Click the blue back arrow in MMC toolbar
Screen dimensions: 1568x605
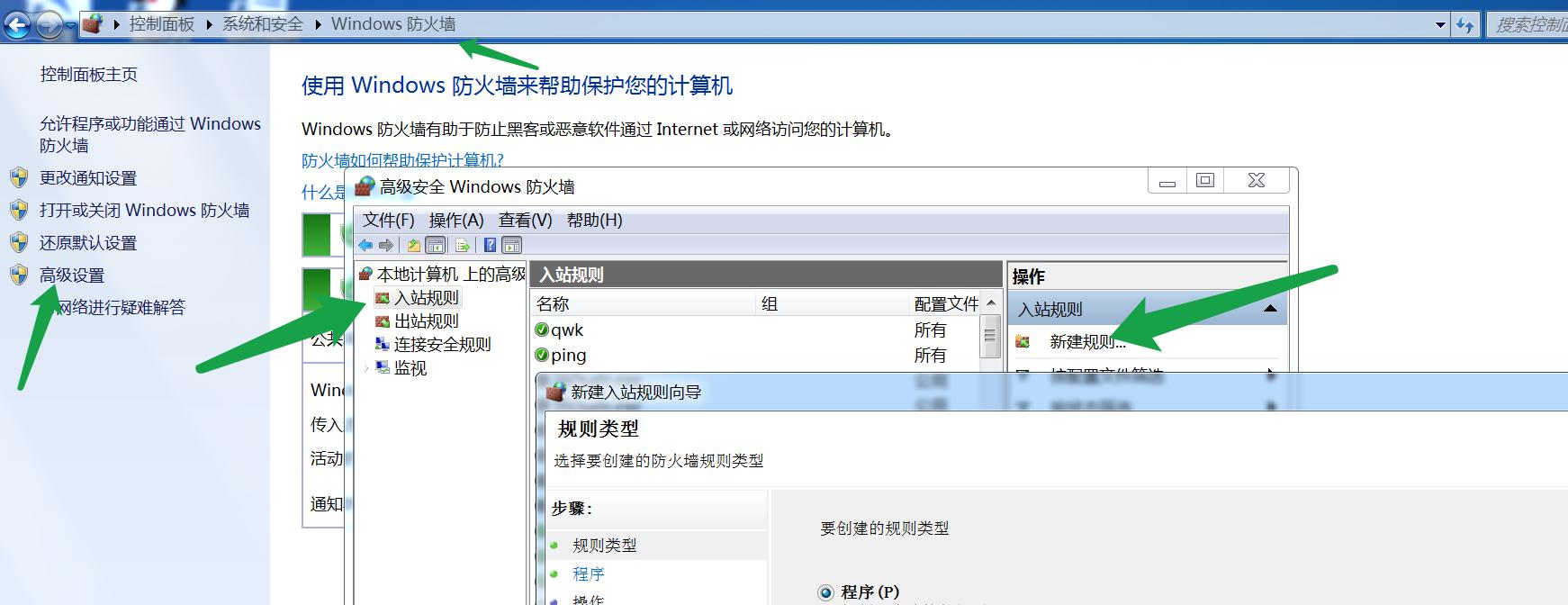click(x=365, y=245)
